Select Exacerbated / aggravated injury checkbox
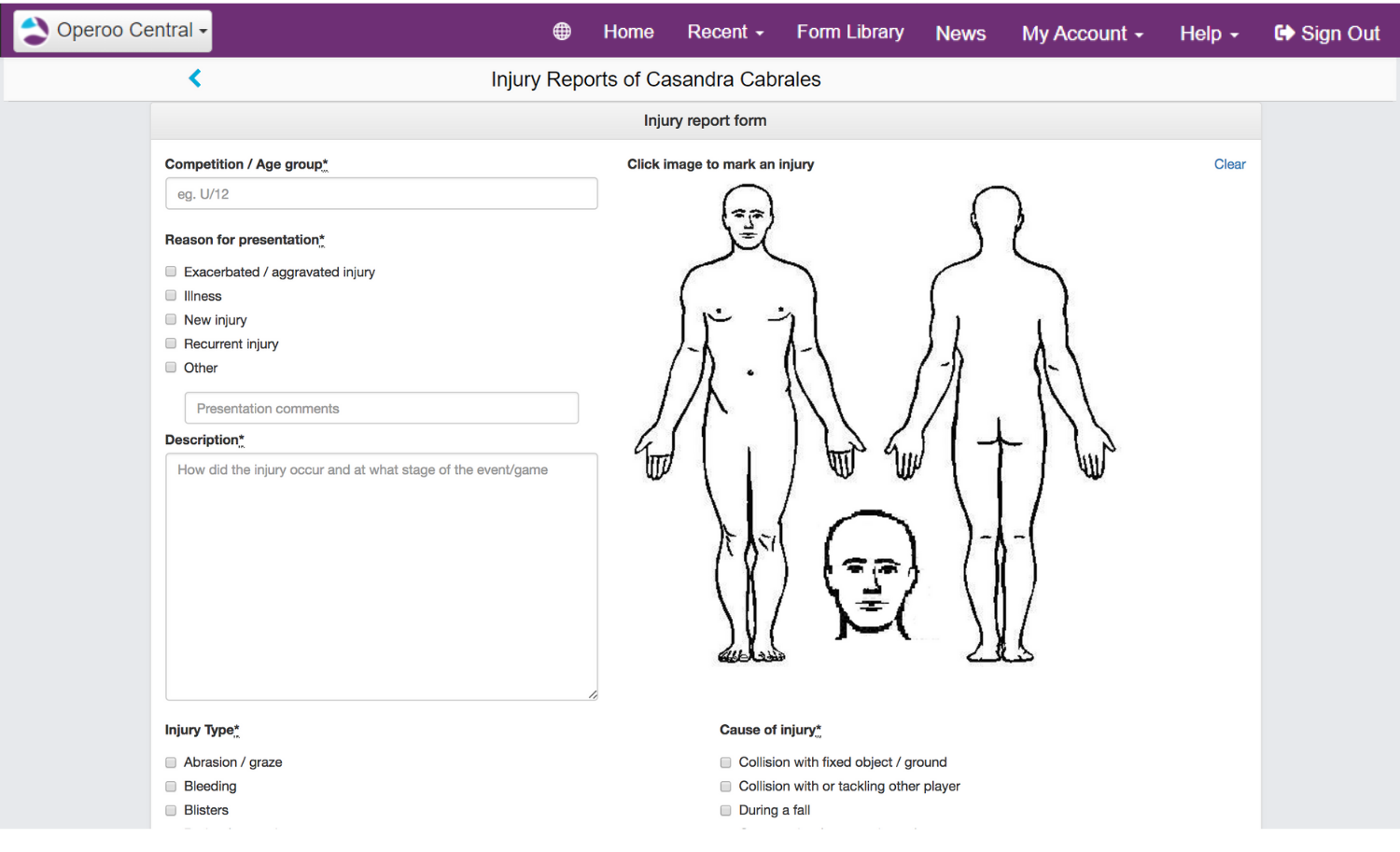The image size is (1400, 852). pyautogui.click(x=171, y=272)
